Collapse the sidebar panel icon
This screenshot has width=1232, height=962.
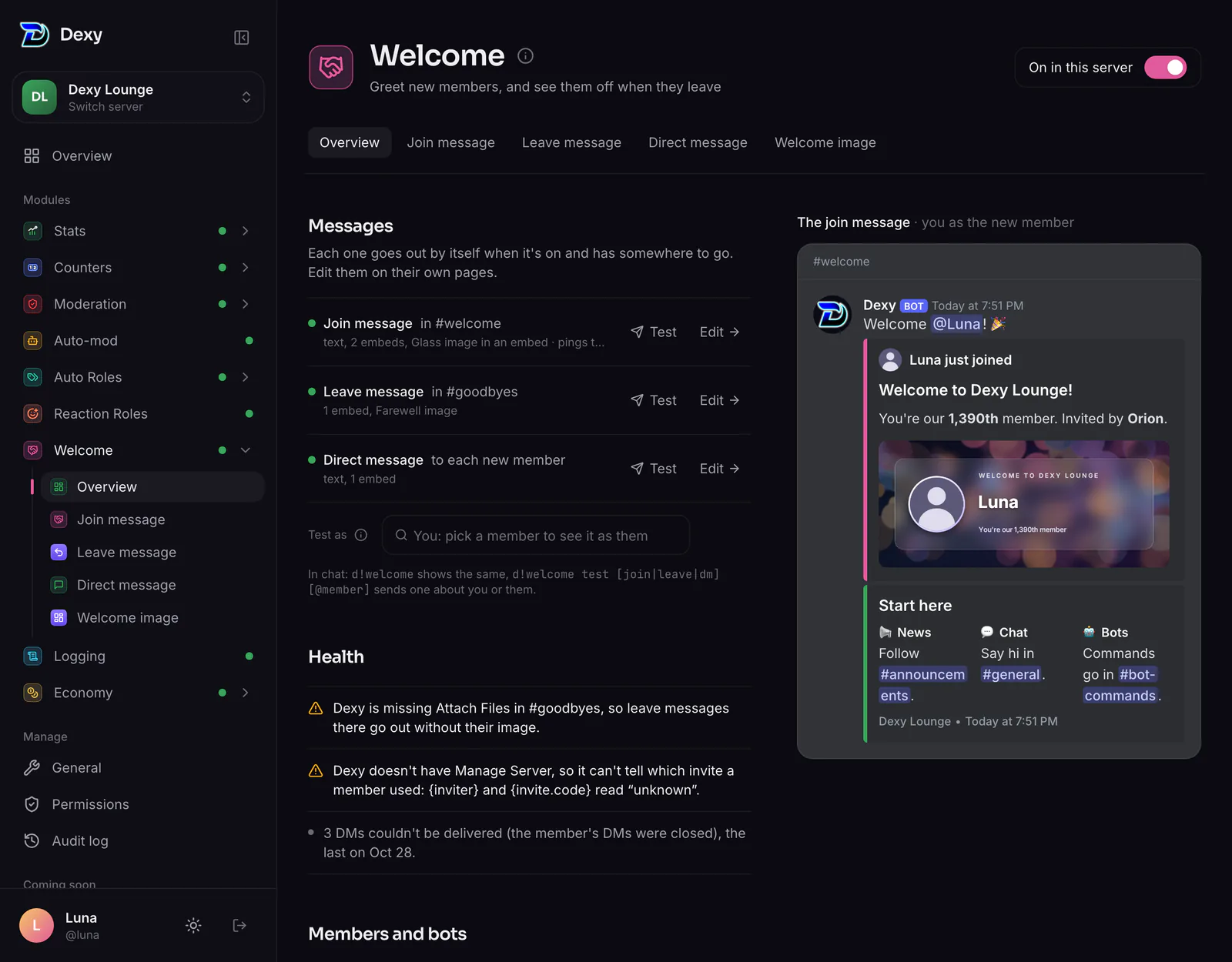[x=241, y=37]
